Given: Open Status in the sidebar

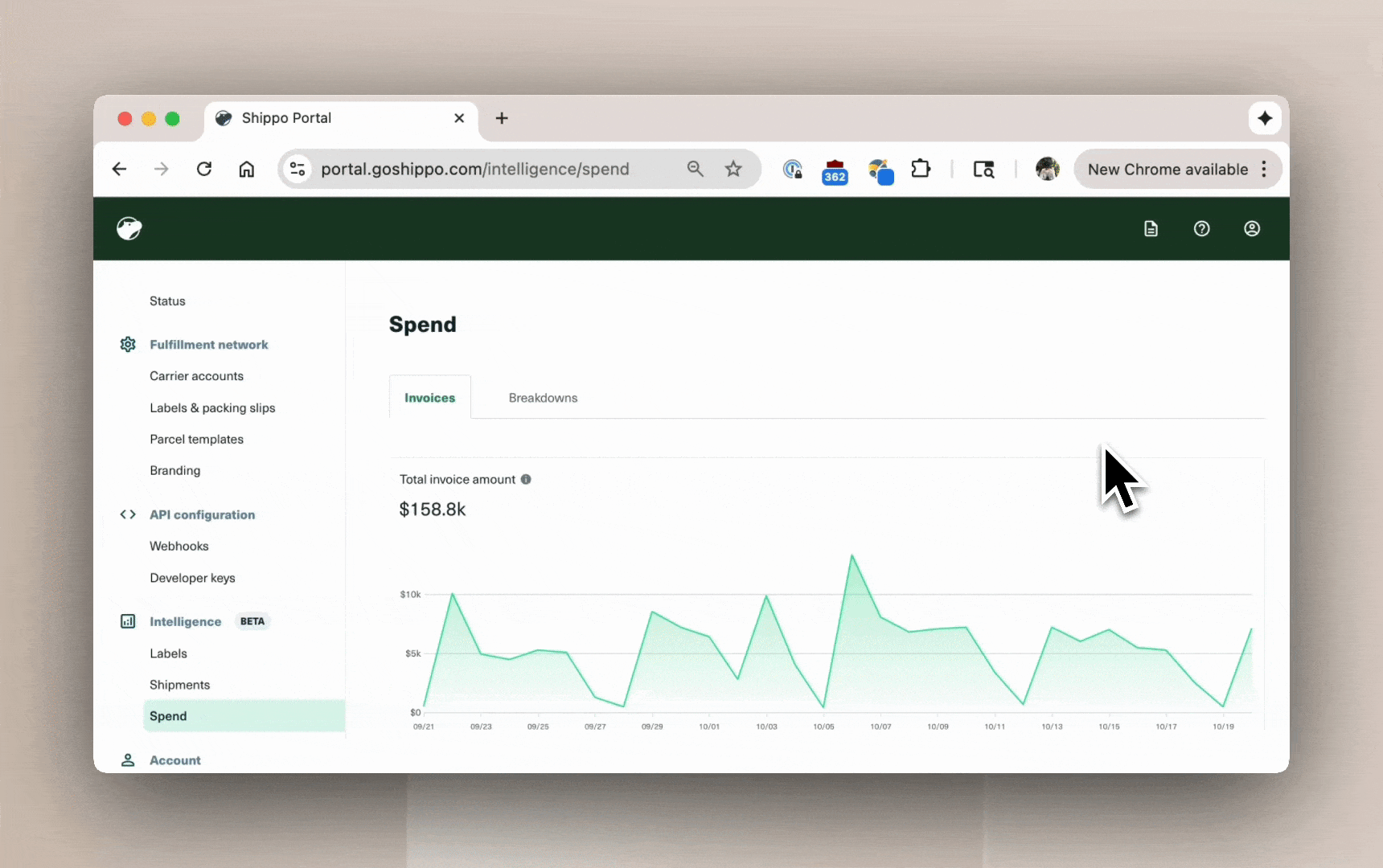Looking at the screenshot, I should pos(167,301).
